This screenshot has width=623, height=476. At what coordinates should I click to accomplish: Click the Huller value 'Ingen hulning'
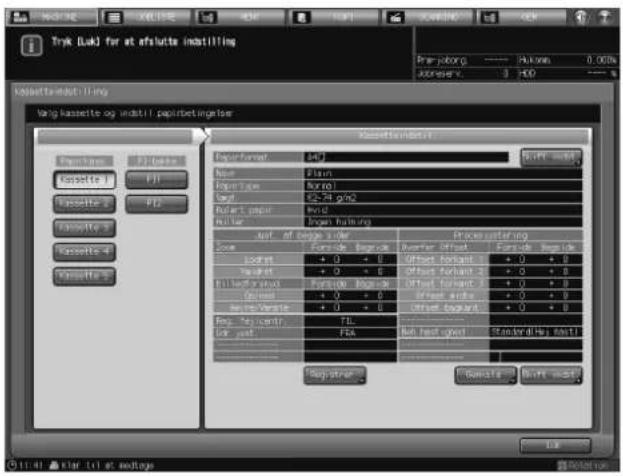pos(443,222)
